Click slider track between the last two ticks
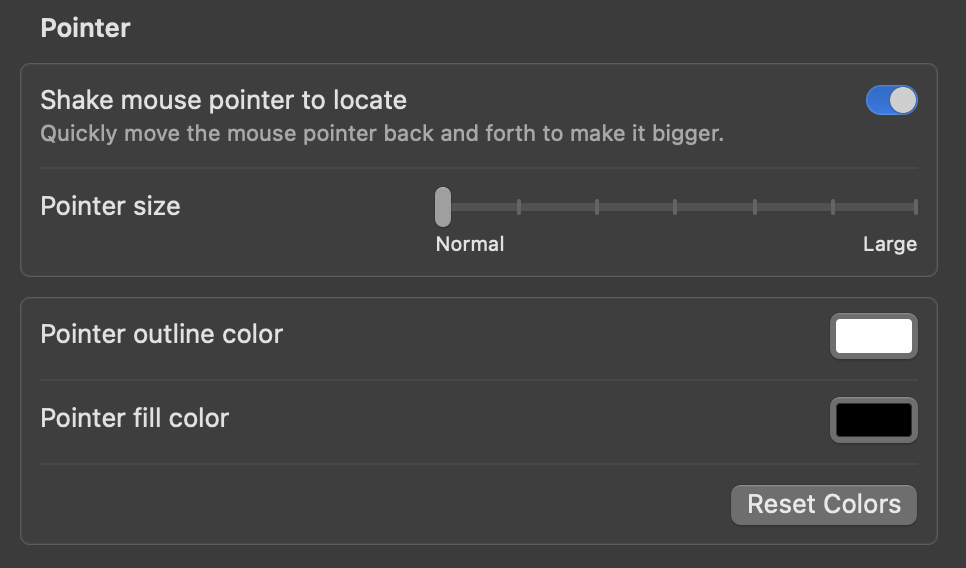The image size is (966, 568). pos(874,207)
